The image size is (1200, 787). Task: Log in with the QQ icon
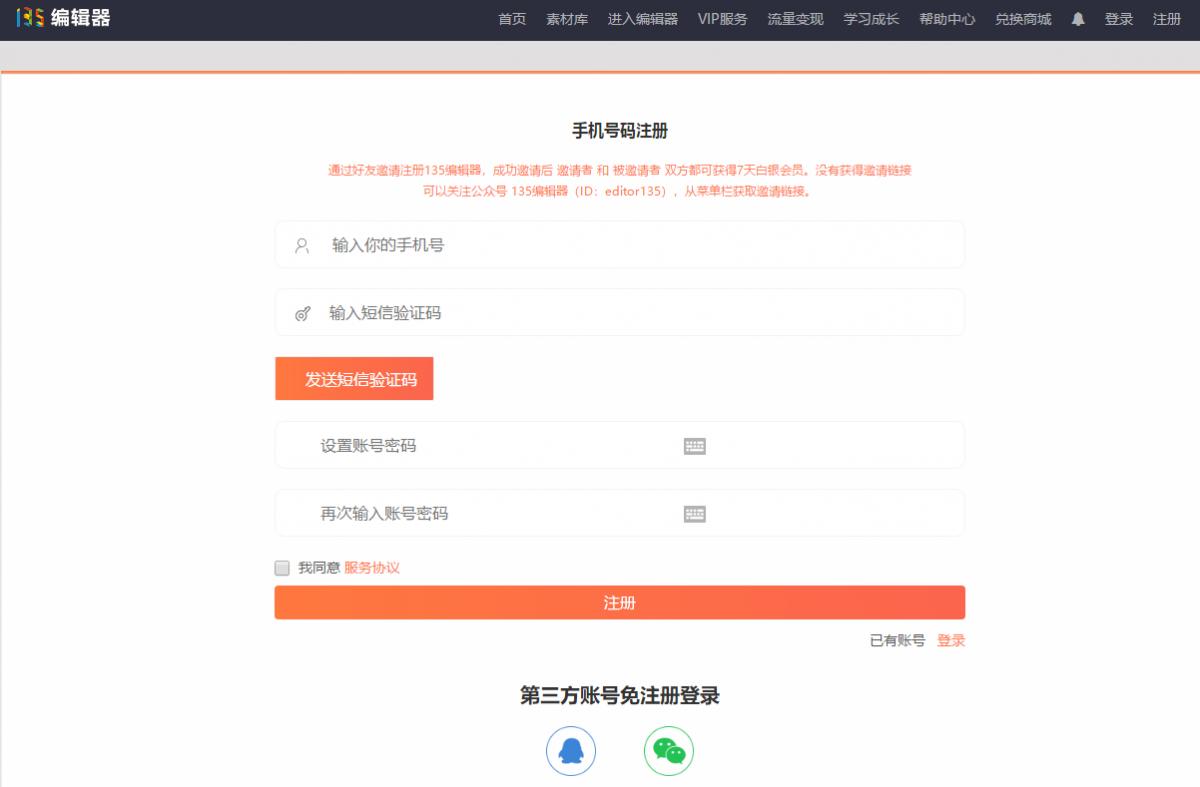pos(571,751)
